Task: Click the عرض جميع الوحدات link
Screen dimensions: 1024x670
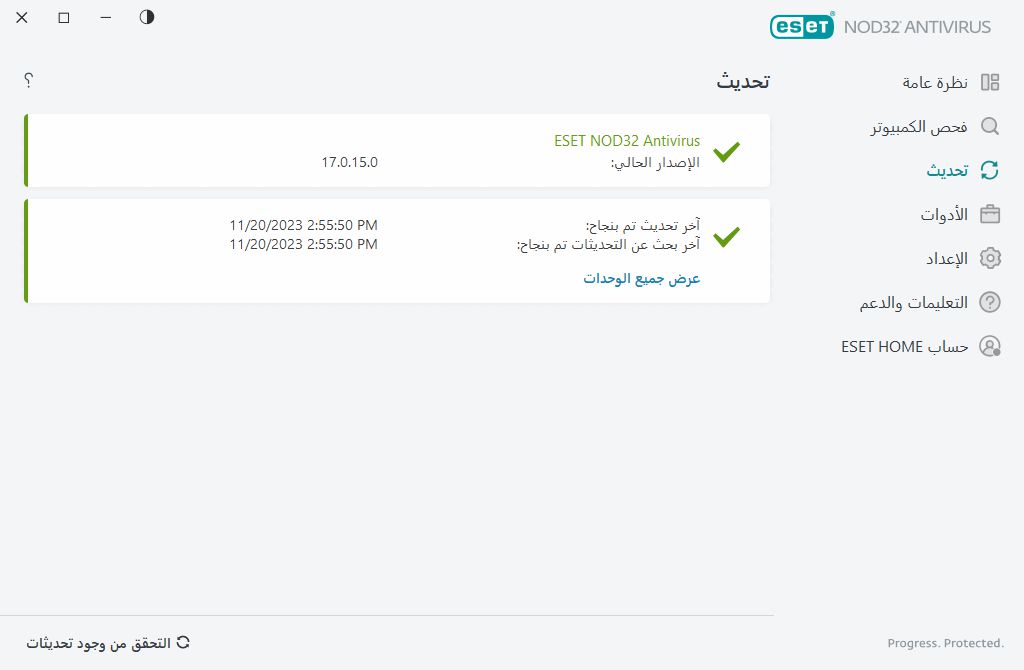Action: coord(642,278)
